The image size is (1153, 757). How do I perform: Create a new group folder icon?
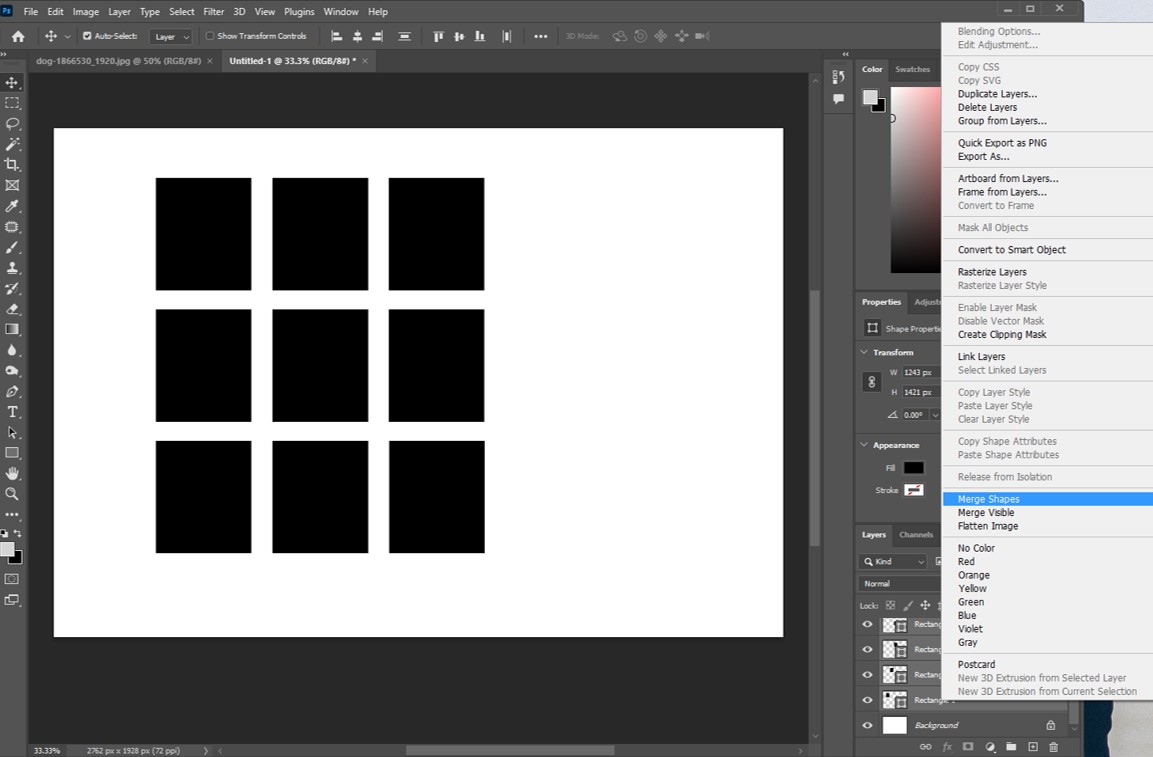[x=1011, y=747]
